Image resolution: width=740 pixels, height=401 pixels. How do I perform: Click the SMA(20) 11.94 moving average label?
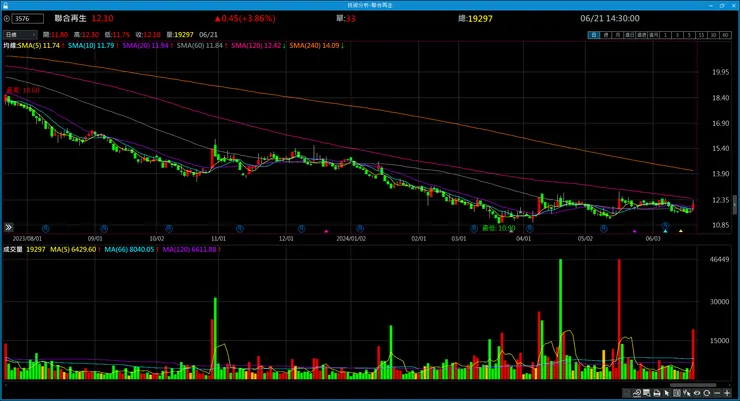point(145,46)
